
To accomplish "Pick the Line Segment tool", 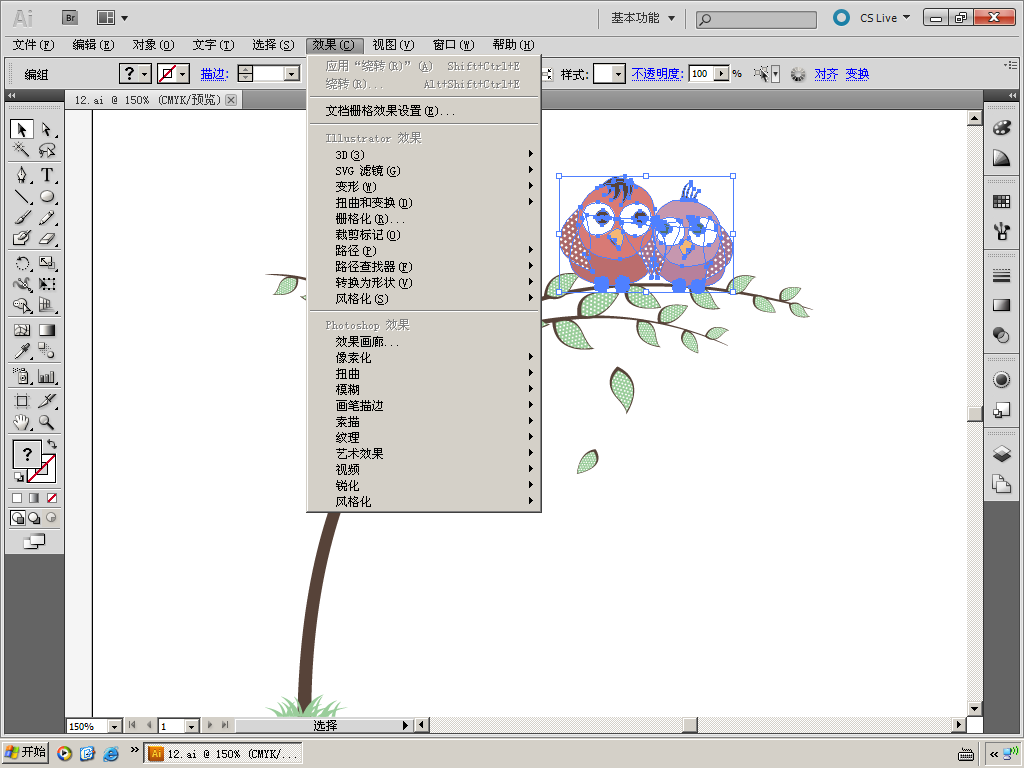I will coord(22,196).
